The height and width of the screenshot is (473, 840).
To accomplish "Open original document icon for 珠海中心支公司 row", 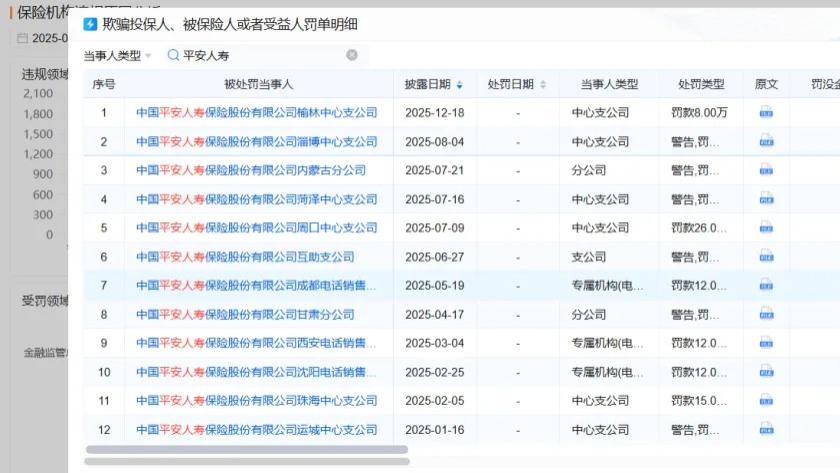I will click(x=766, y=401).
